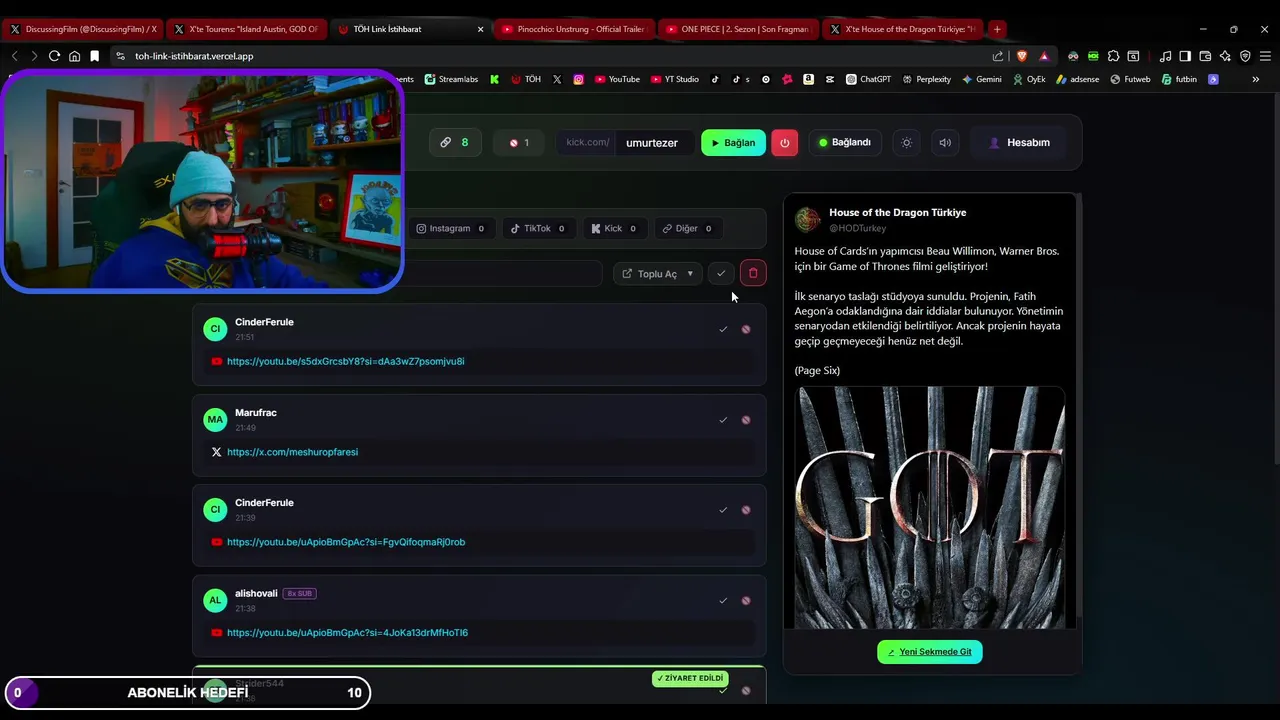Click the green Bağlan connect button
The width and height of the screenshot is (1280, 720).
click(733, 143)
